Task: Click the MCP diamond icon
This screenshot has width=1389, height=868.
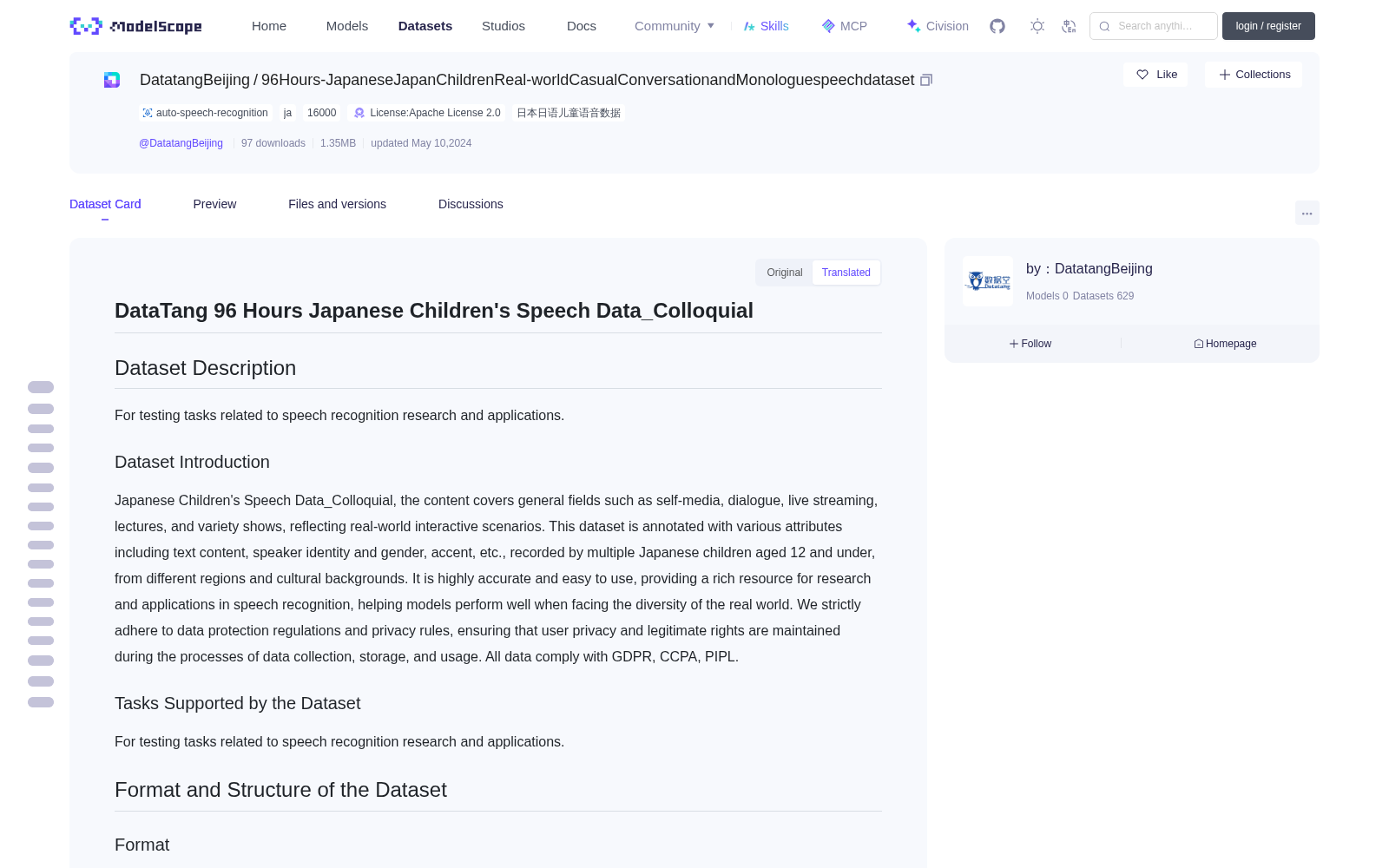Action: click(828, 26)
